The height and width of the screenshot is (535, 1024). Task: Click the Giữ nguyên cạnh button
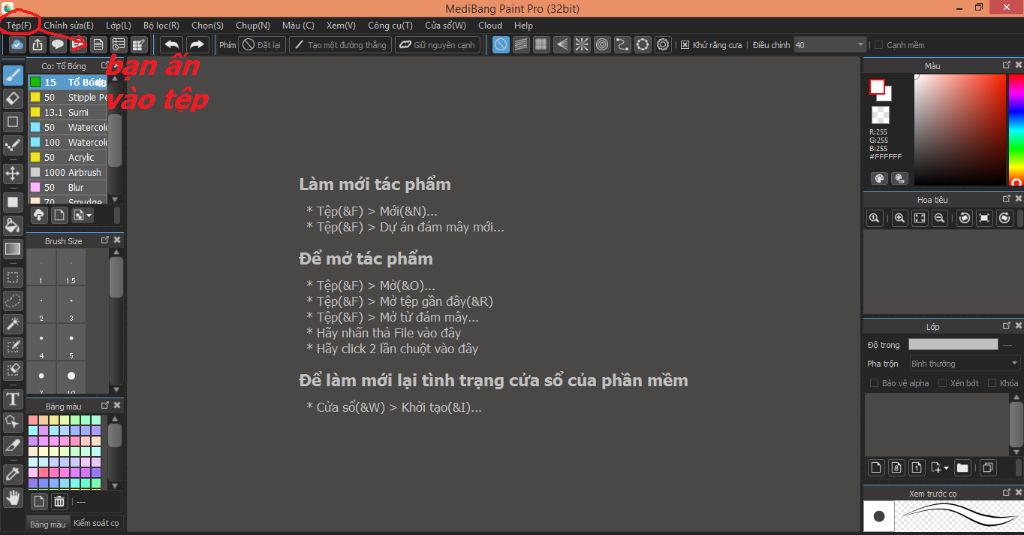(x=437, y=44)
